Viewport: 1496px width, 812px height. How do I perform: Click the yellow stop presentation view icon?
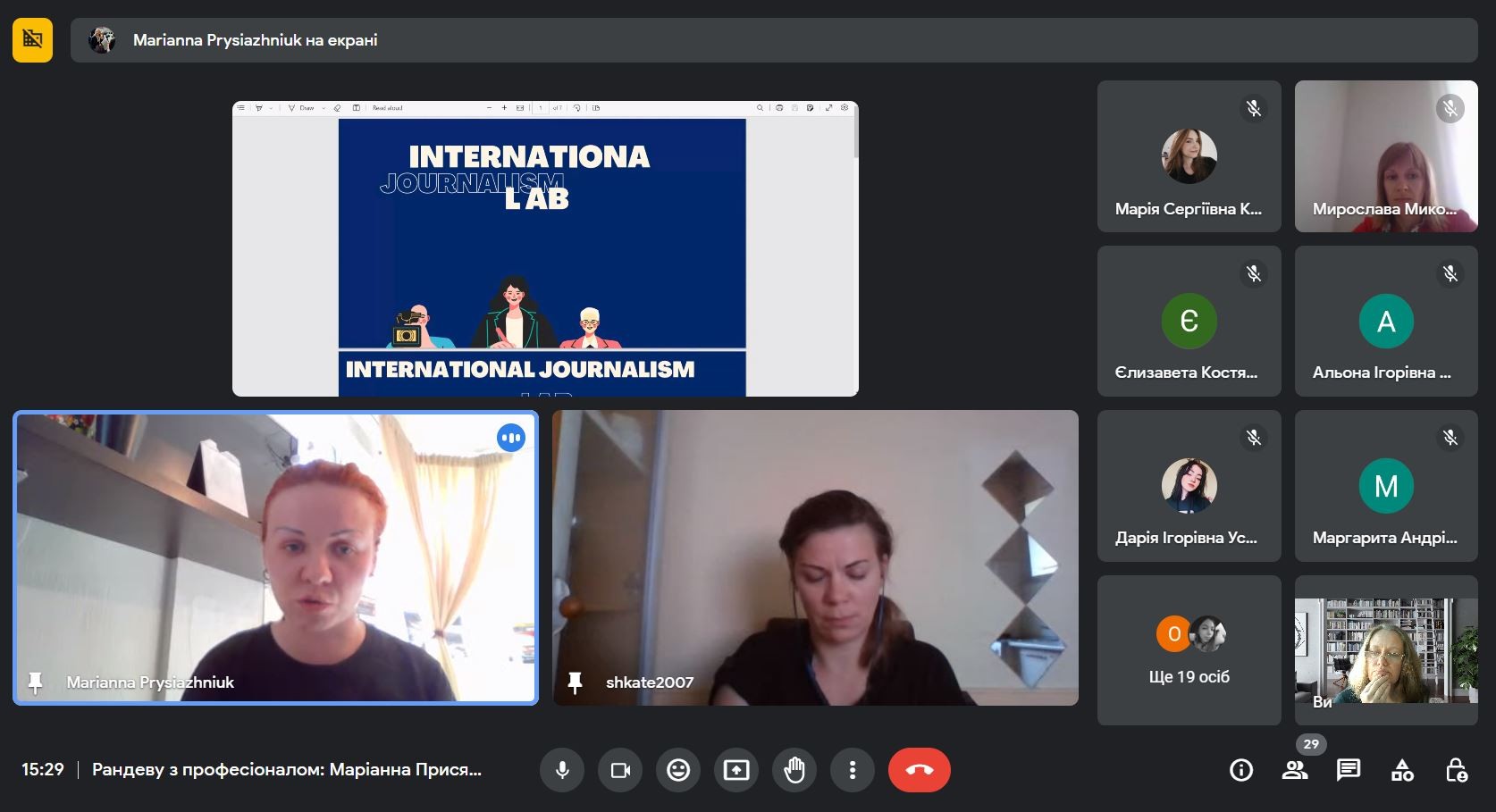(32, 40)
